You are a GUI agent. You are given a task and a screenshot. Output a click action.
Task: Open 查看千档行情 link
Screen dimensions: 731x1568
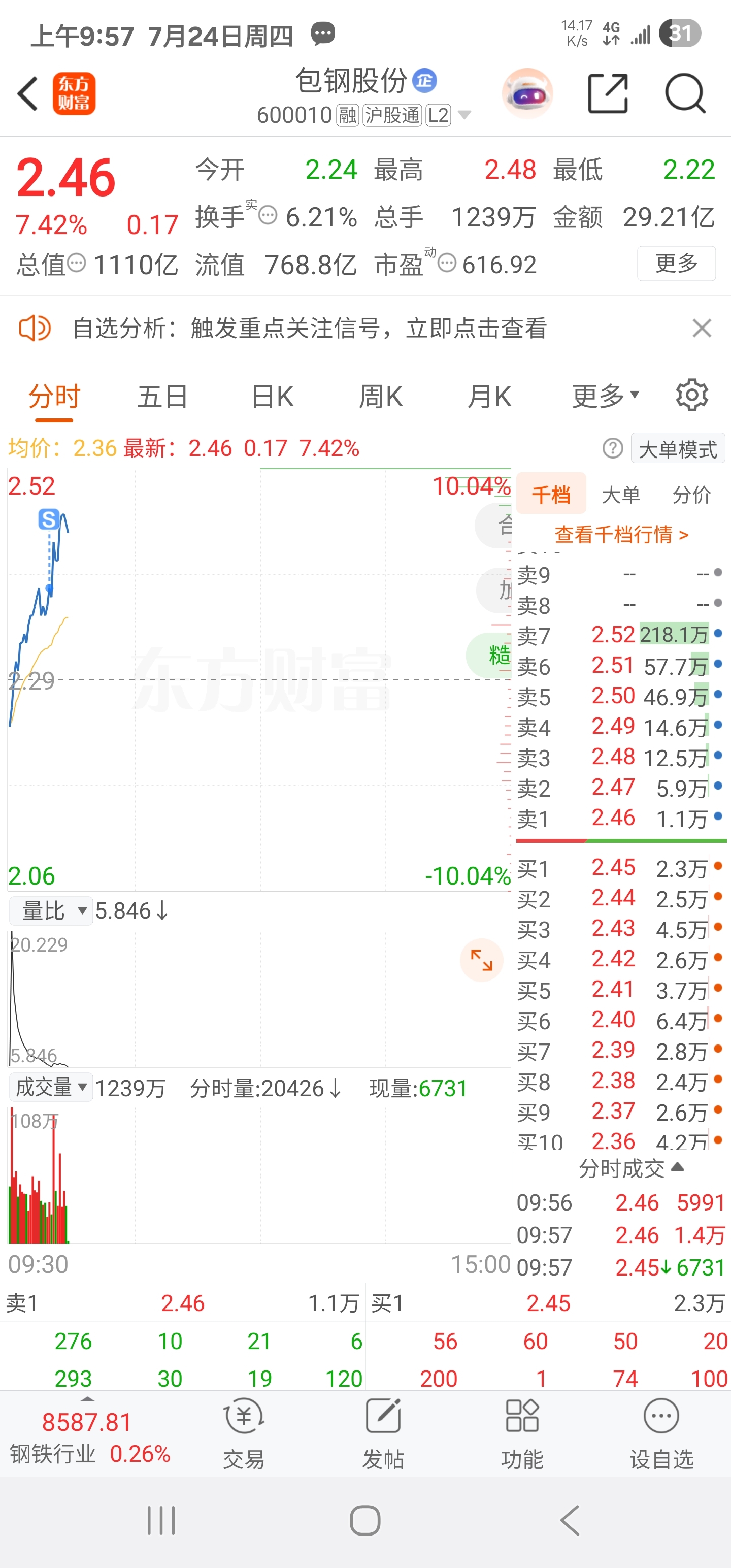(x=621, y=535)
